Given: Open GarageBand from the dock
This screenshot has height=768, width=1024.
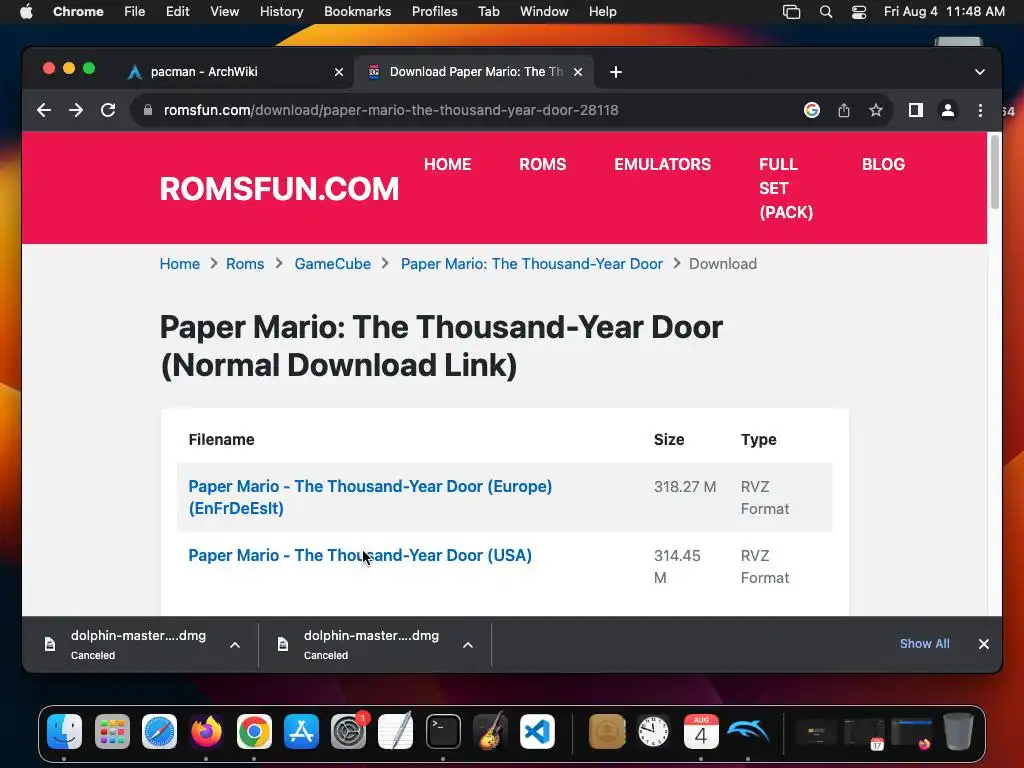Looking at the screenshot, I should point(490,731).
